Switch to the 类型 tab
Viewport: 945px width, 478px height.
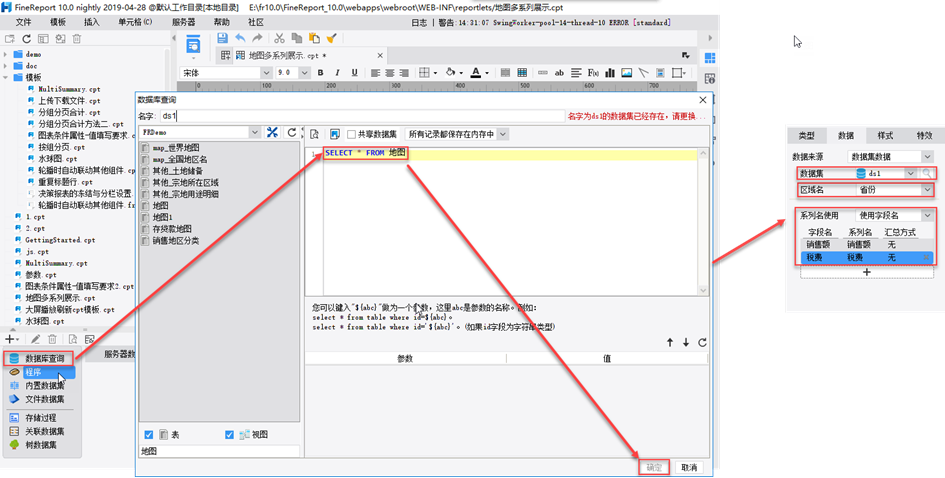click(806, 136)
